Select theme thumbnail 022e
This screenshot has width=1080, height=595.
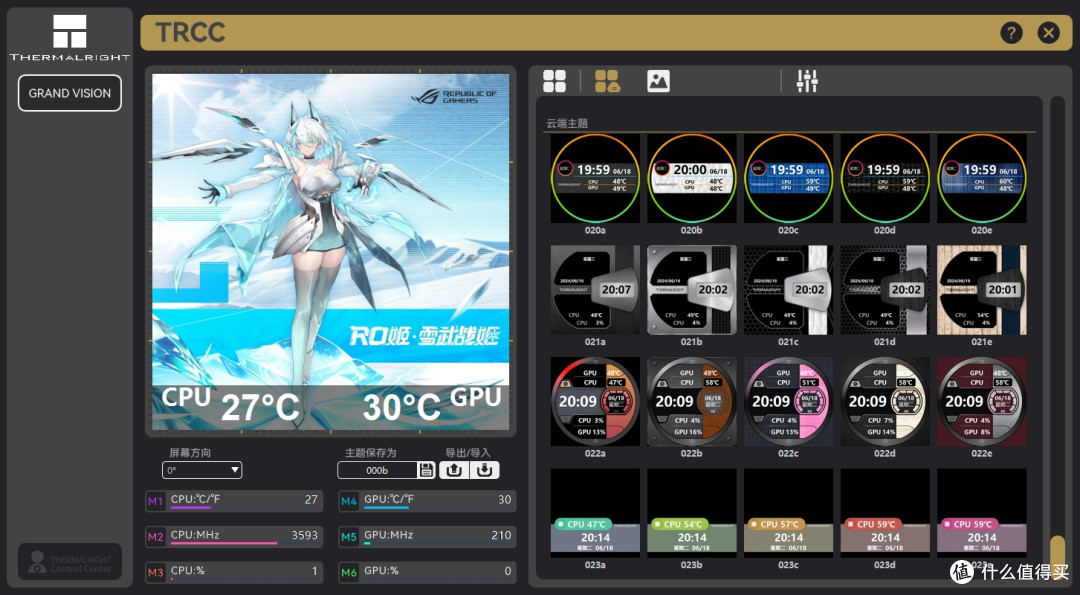tap(982, 401)
